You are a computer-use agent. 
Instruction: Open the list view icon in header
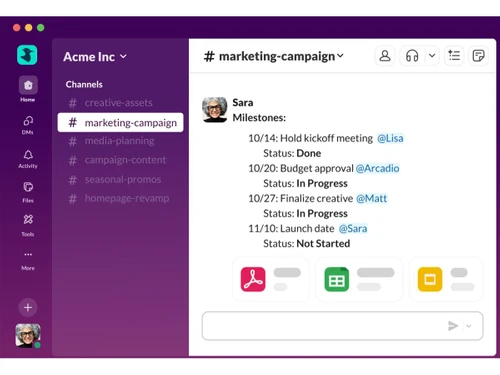pos(454,56)
